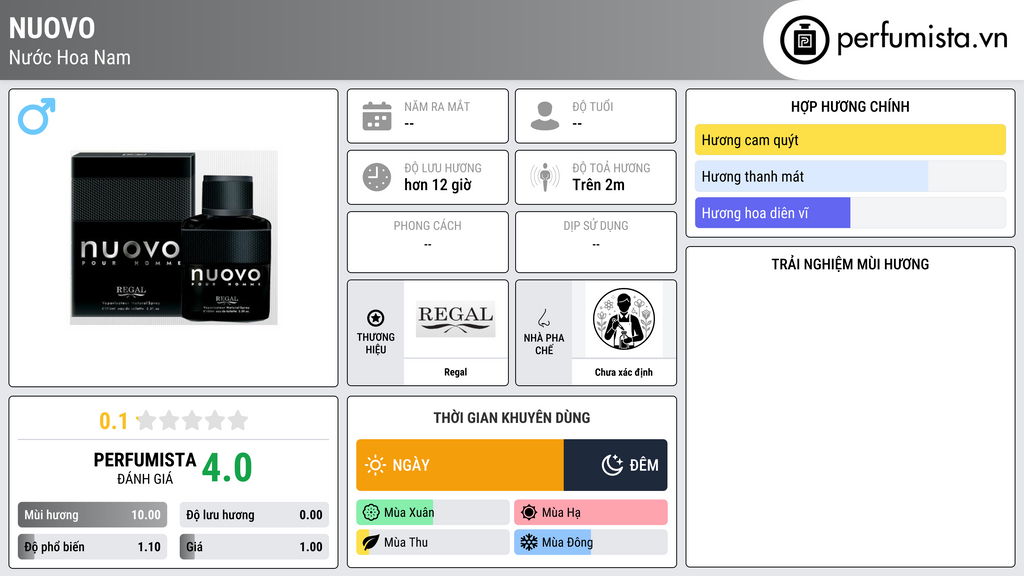
Task: Click the Mùi hương rating bar
Action: [92, 515]
